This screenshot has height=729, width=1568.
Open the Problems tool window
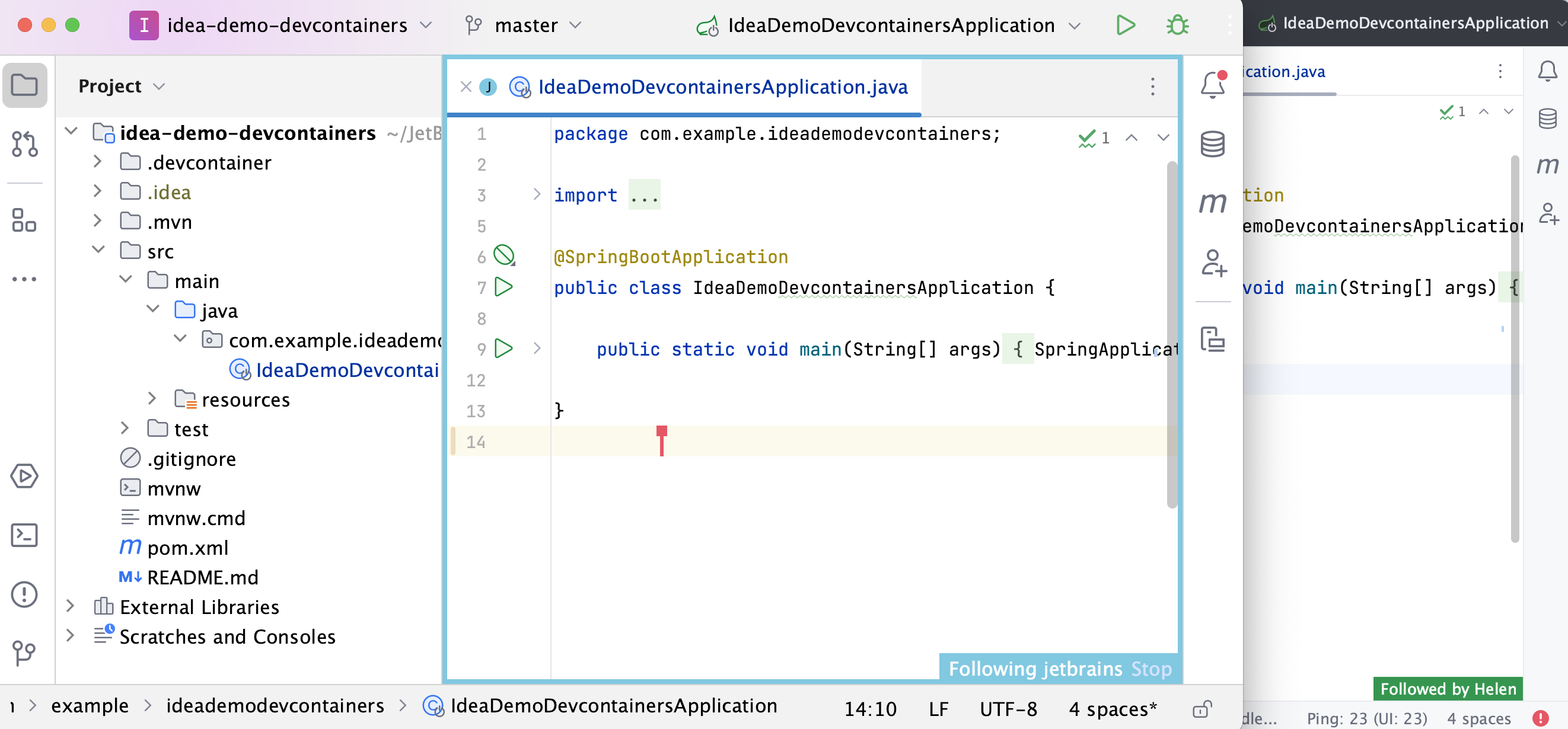point(24,594)
